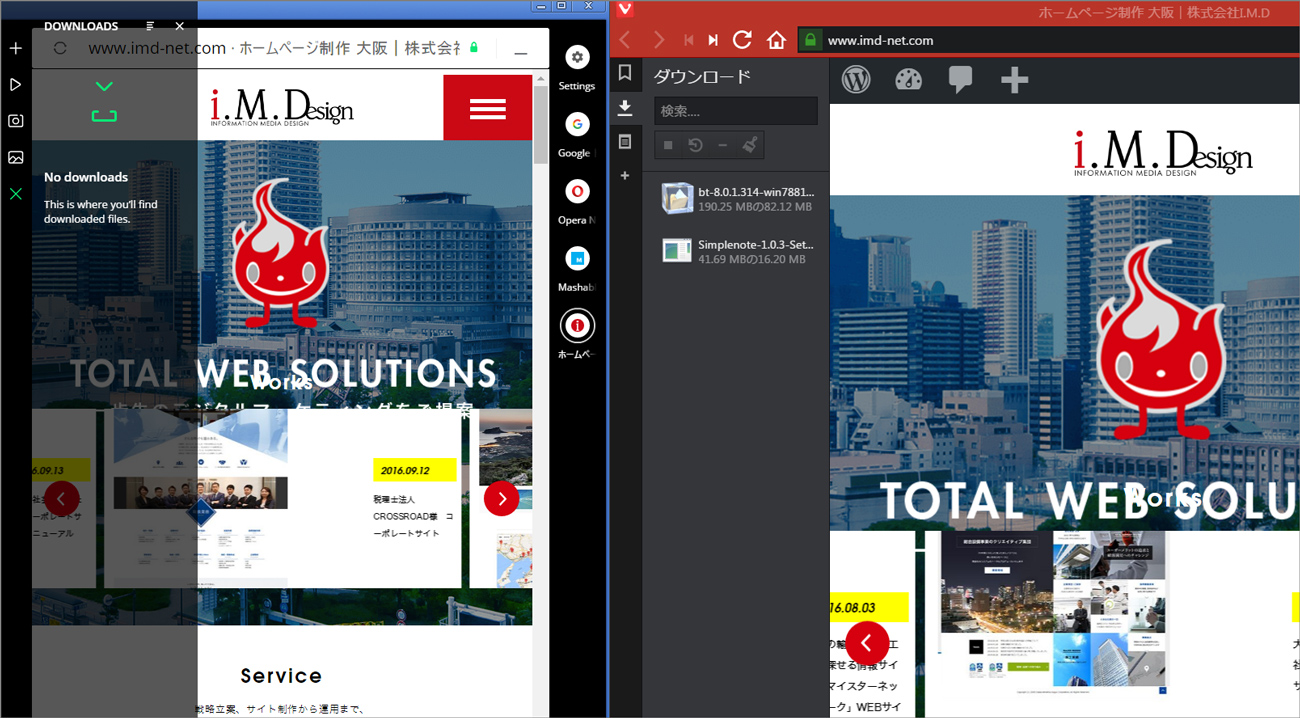Click the green lock icon in Opera Neon
Screen dimensions: 1300x718
[x=474, y=47]
